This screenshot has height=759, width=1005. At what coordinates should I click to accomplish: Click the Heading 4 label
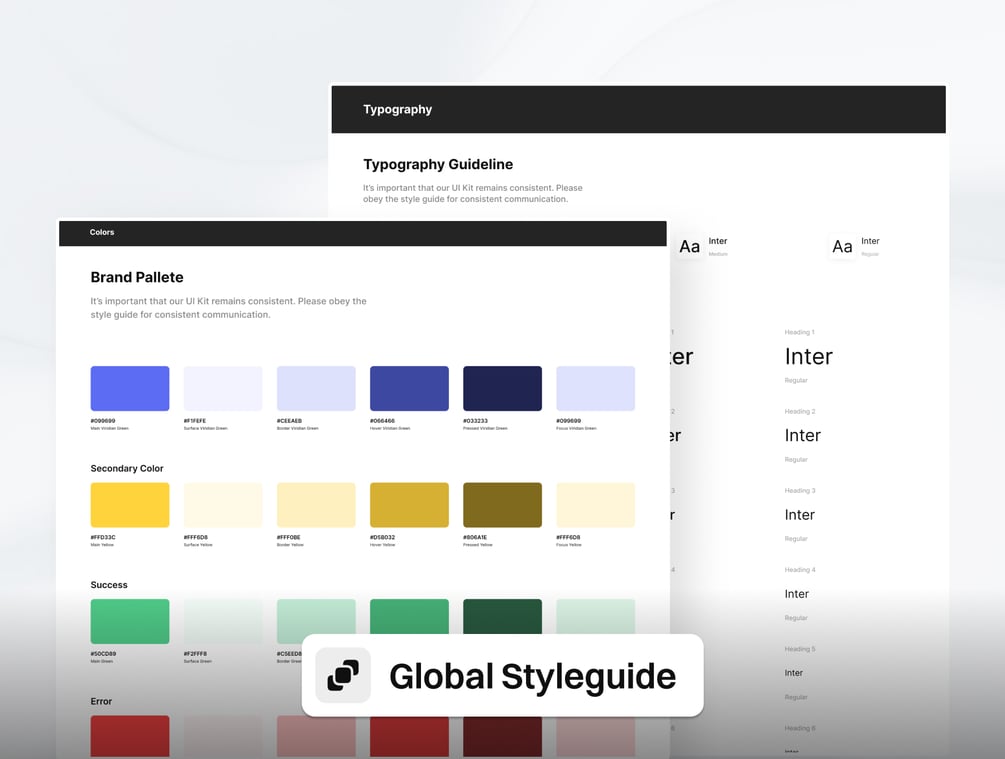pos(800,570)
